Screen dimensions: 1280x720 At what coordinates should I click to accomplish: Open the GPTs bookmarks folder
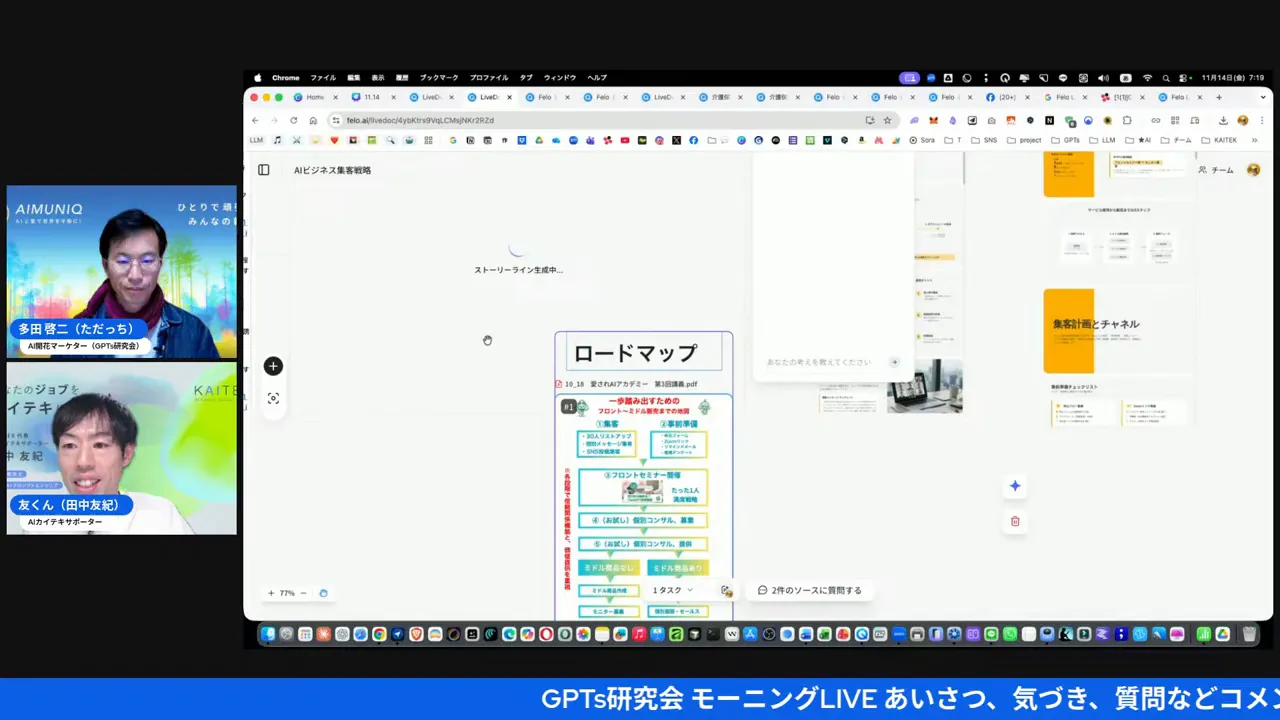pos(1070,140)
